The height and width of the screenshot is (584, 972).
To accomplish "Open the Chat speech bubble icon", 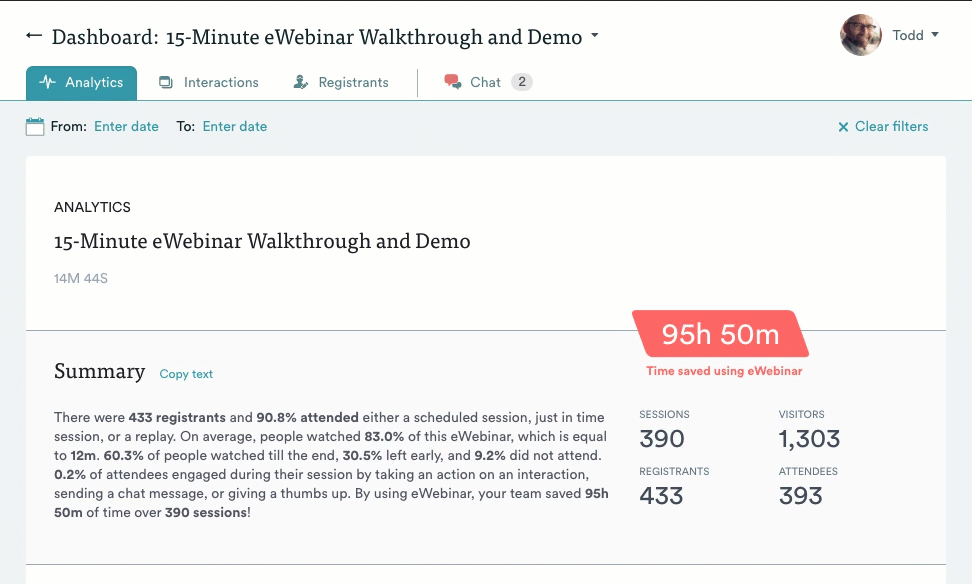I will point(455,82).
